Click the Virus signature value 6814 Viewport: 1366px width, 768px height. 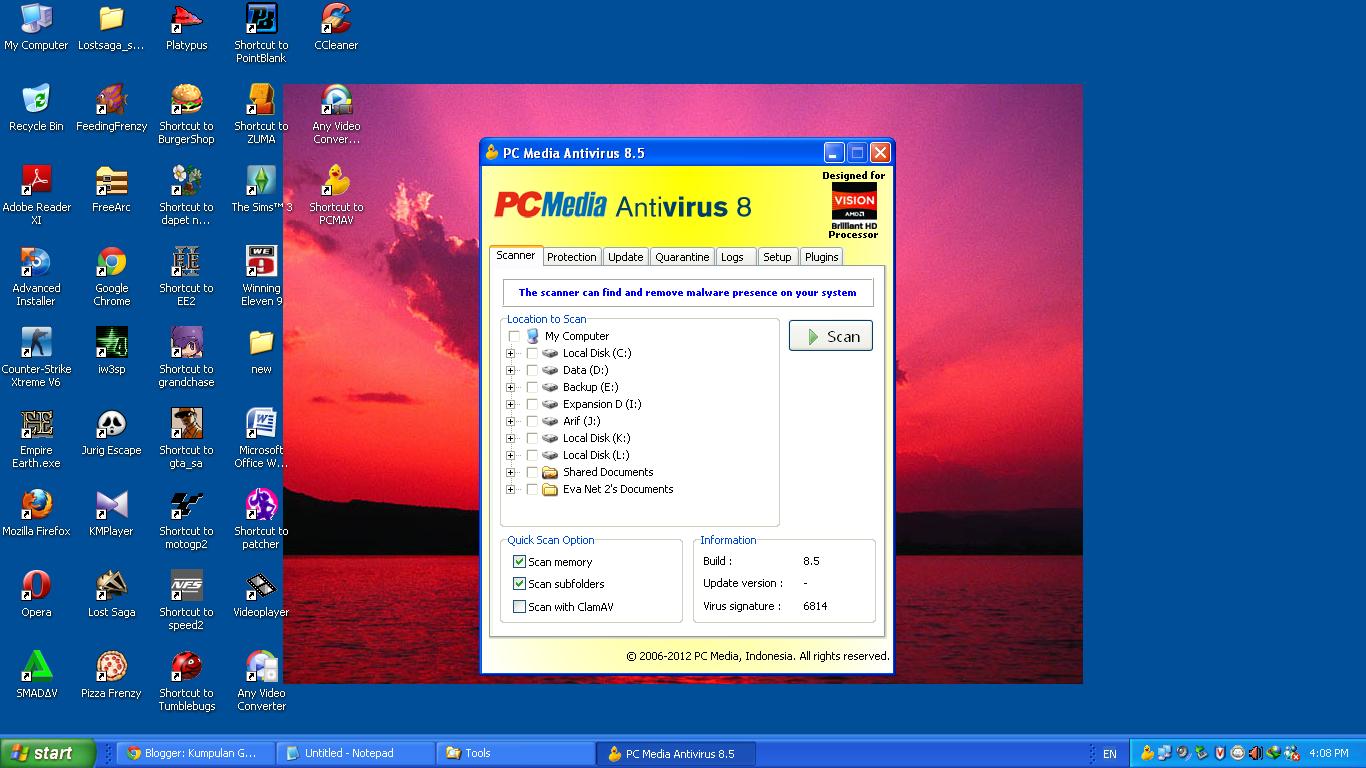(x=815, y=606)
